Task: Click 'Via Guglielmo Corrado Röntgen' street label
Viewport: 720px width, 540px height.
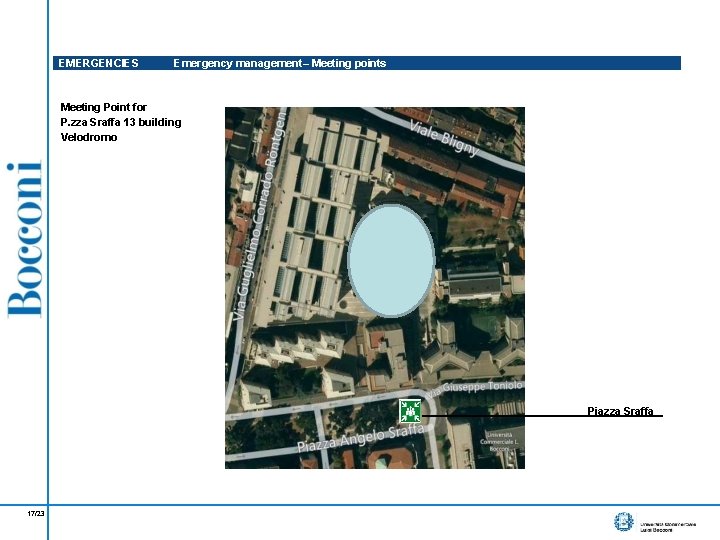Action: pos(260,215)
